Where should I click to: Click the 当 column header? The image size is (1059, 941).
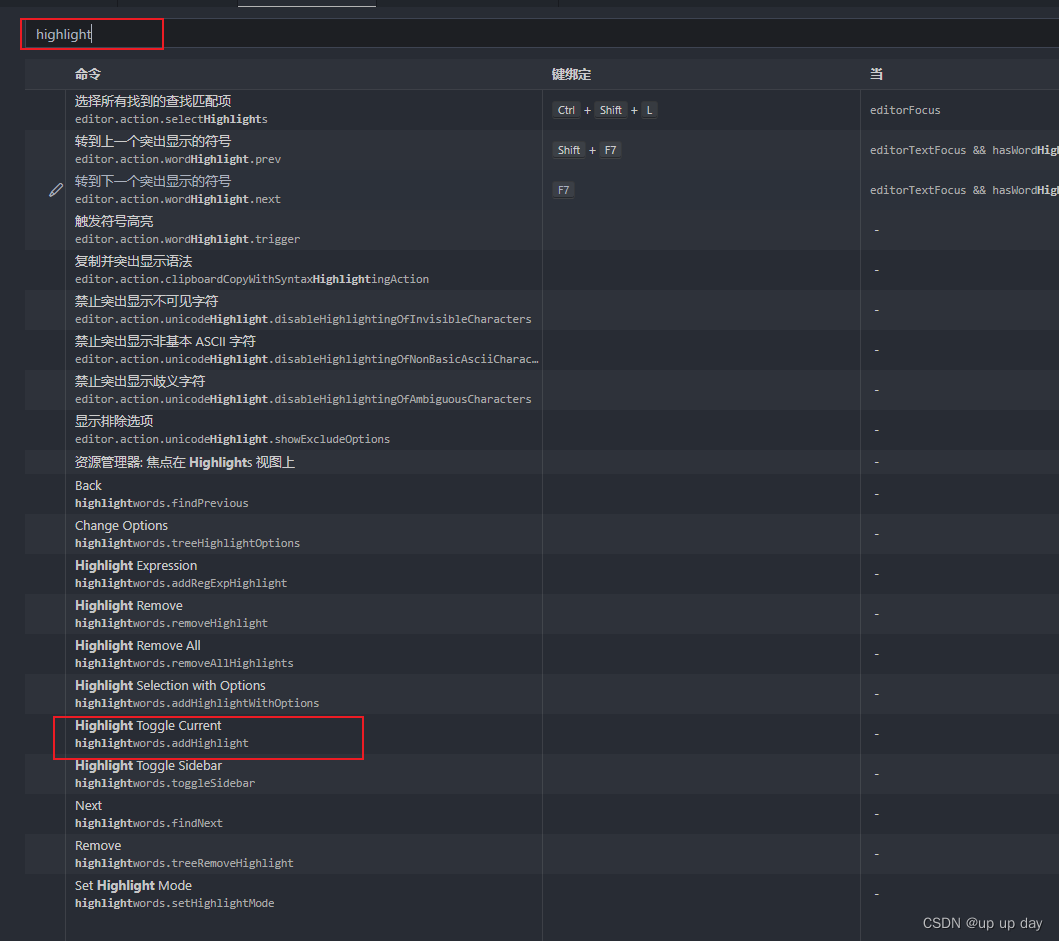click(x=876, y=73)
